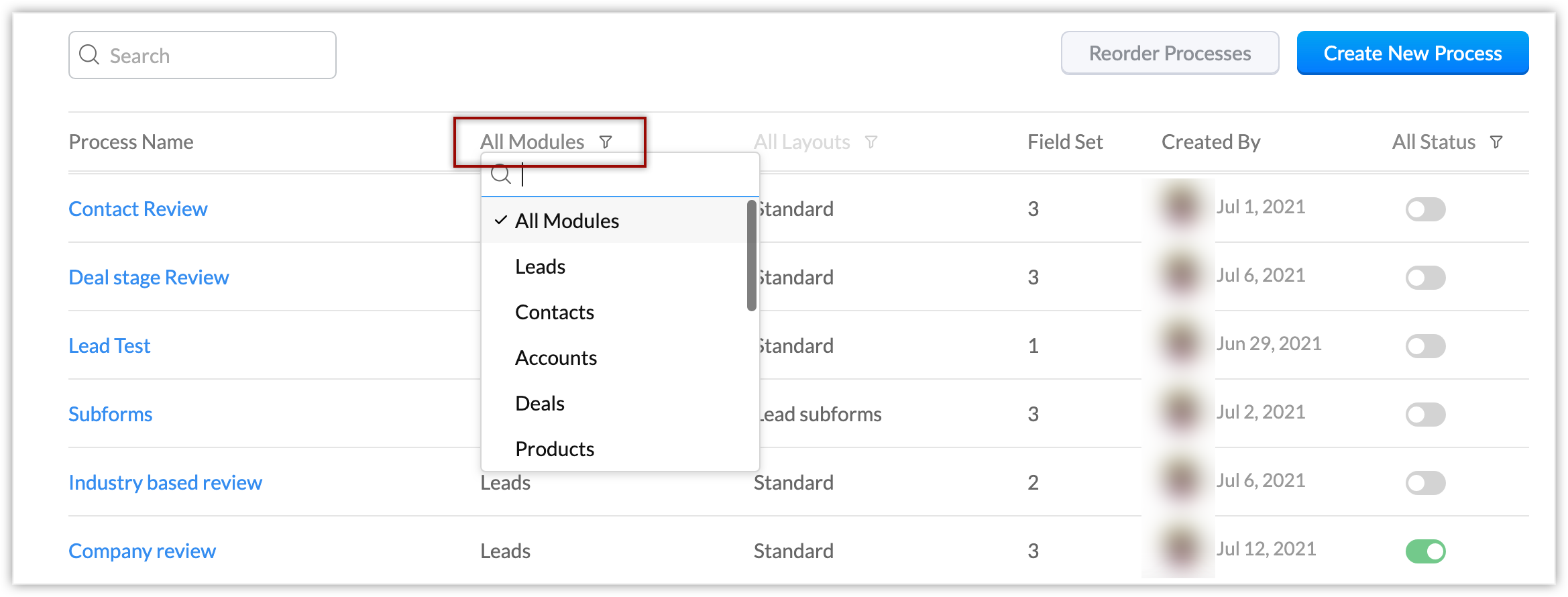
Task: Open the Industry based review process link
Action: (x=165, y=483)
